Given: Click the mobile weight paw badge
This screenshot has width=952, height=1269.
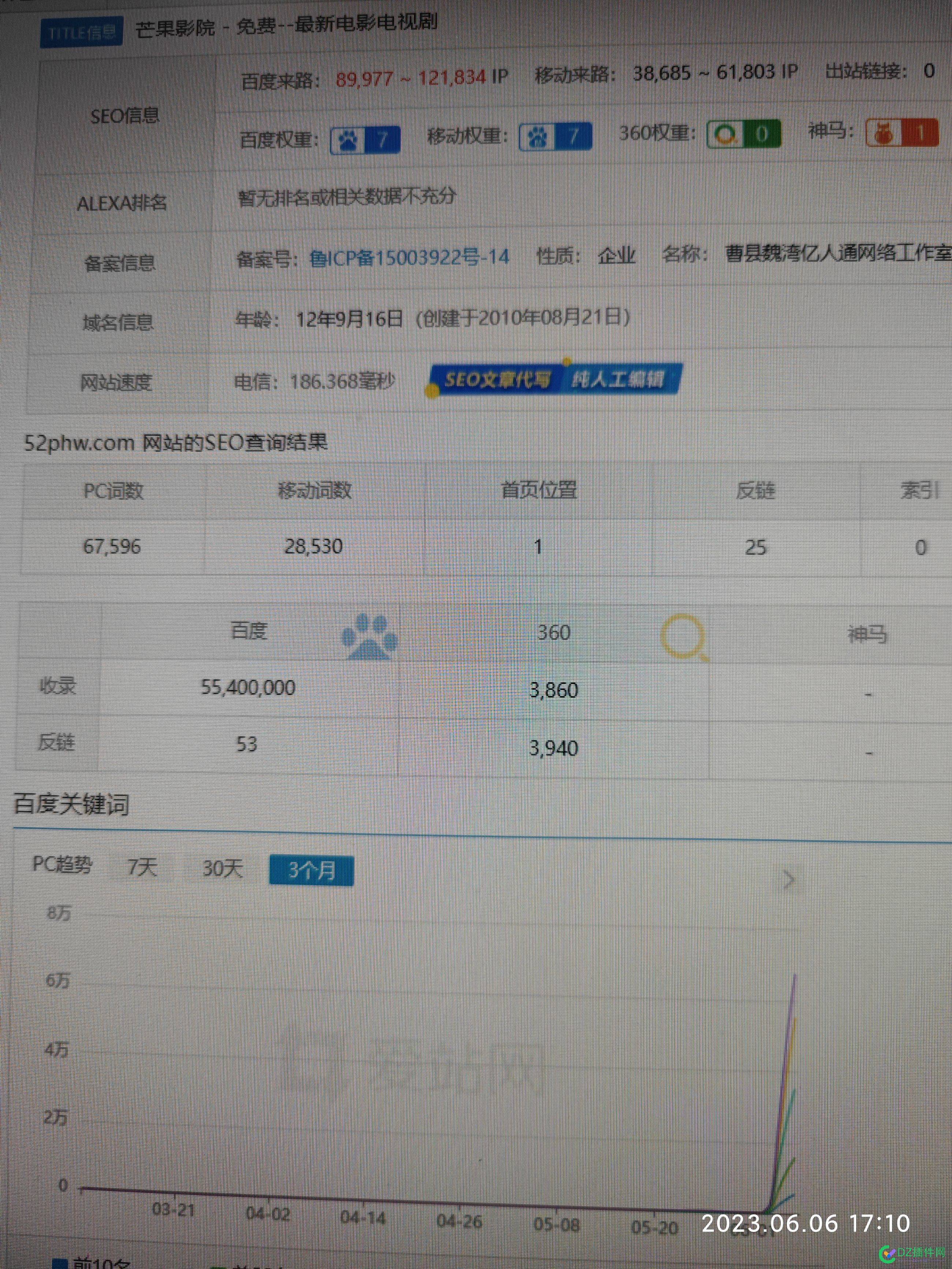Looking at the screenshot, I should (x=555, y=137).
